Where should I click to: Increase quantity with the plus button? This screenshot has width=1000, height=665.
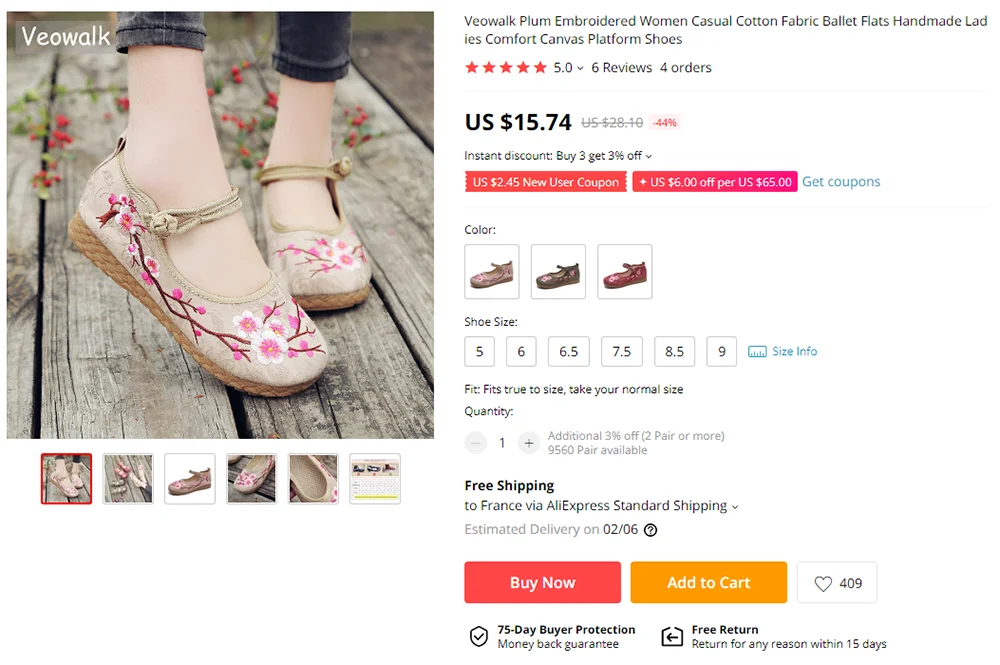click(529, 443)
